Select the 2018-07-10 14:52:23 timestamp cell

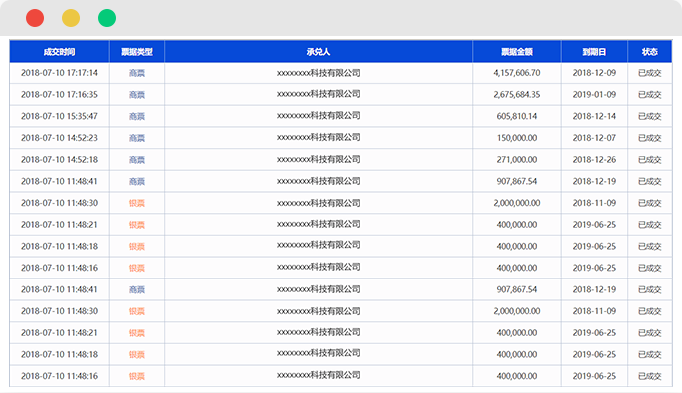click(59, 138)
